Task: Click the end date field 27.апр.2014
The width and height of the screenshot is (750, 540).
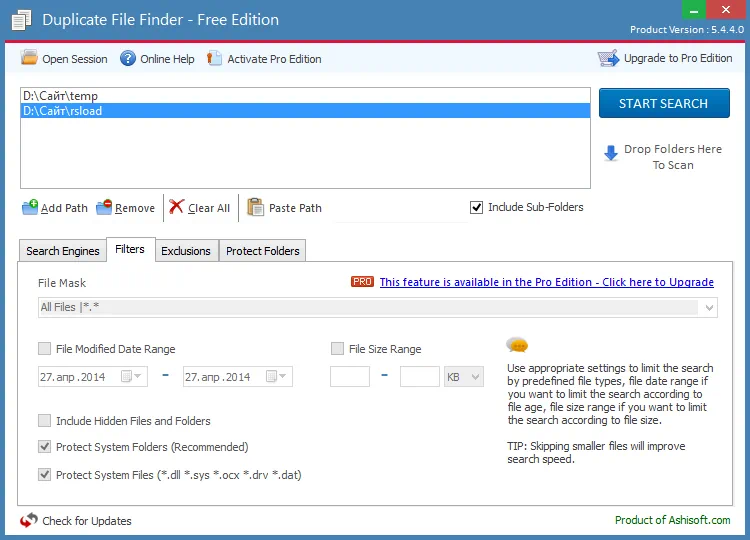Action: pyautogui.click(x=237, y=376)
